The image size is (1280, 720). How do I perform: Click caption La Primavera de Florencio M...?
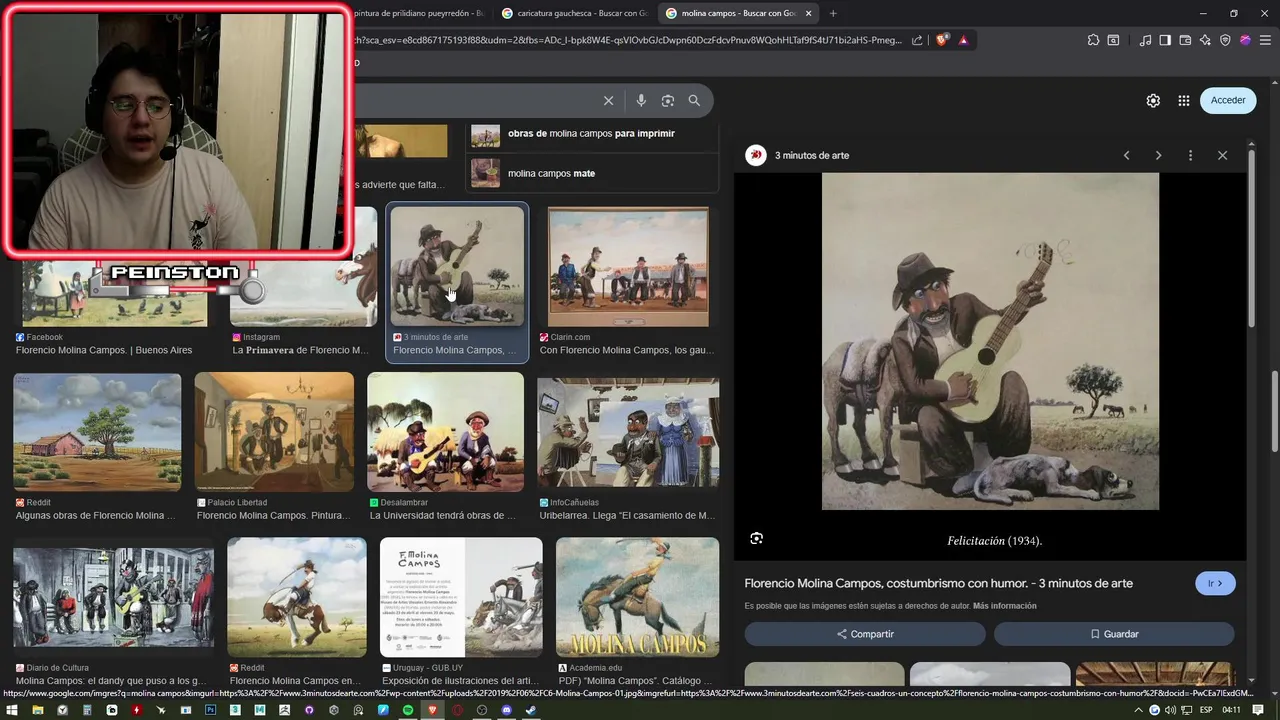pyautogui.click(x=300, y=350)
